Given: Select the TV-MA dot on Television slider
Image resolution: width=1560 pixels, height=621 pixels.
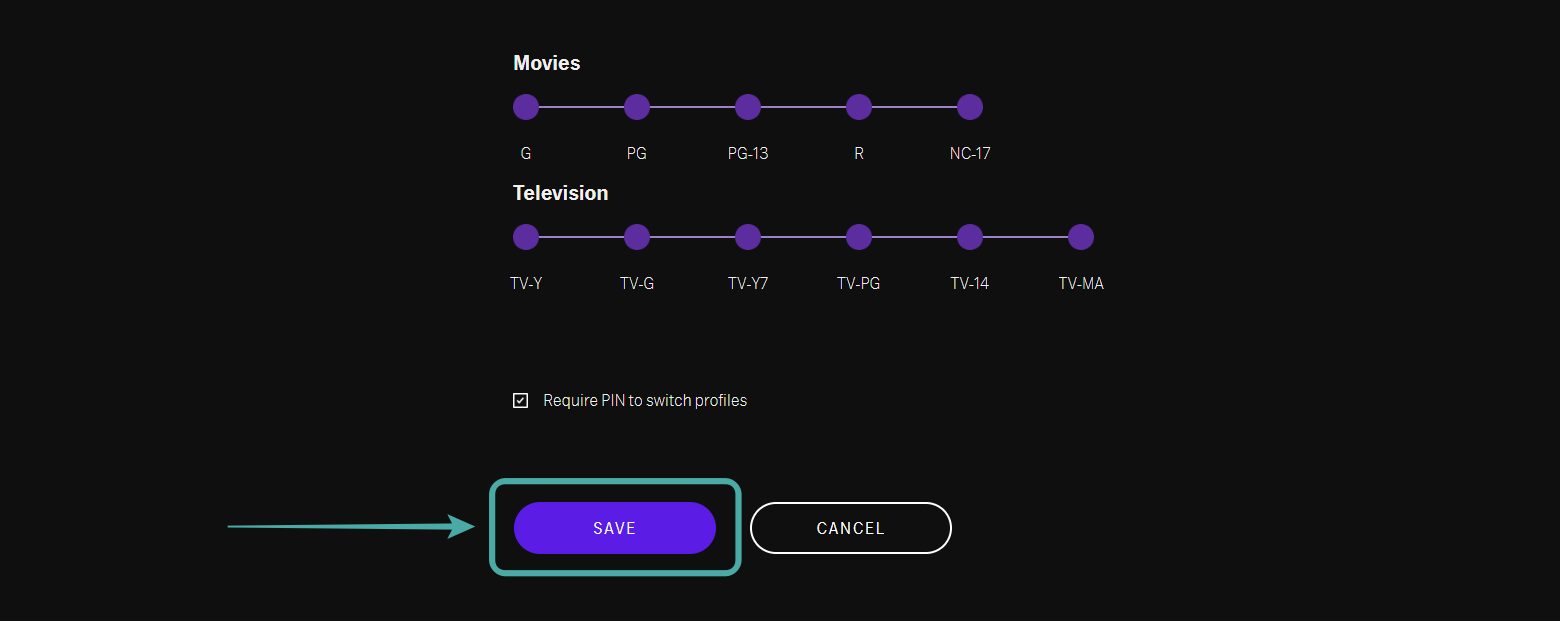Looking at the screenshot, I should tap(1080, 237).
